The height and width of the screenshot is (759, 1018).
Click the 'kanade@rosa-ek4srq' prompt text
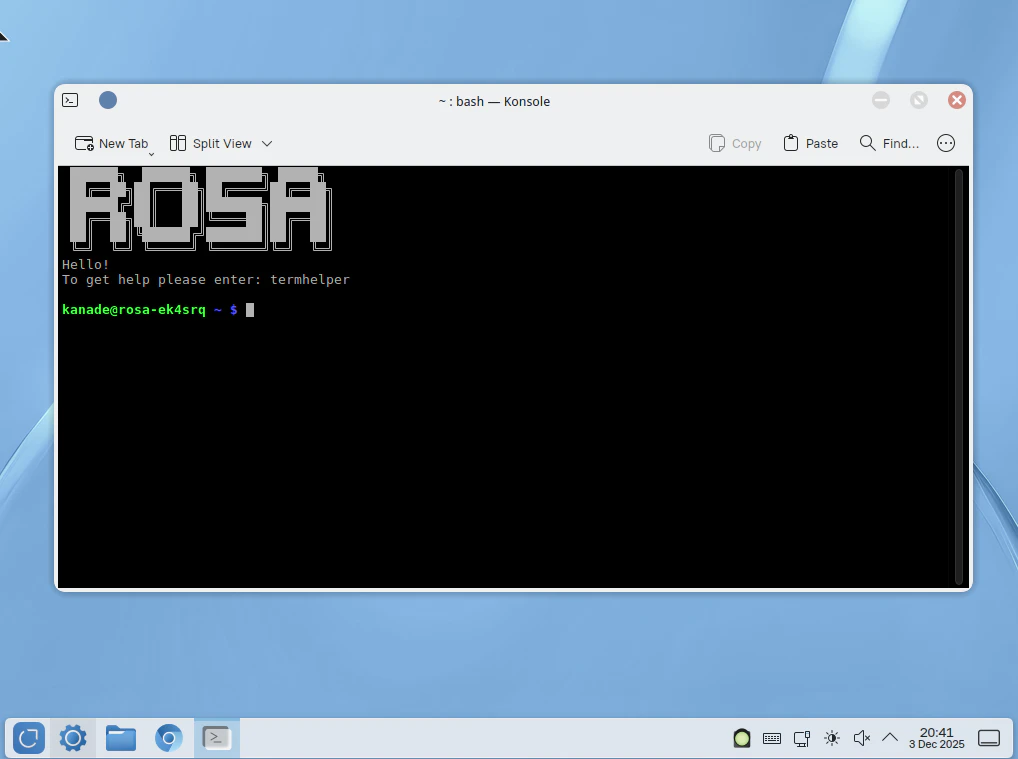134,310
